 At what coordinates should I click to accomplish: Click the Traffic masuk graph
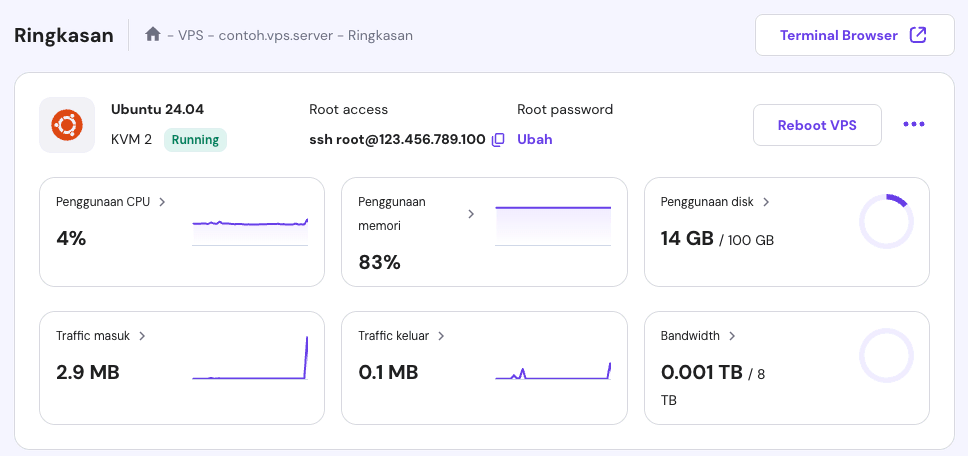click(x=250, y=362)
